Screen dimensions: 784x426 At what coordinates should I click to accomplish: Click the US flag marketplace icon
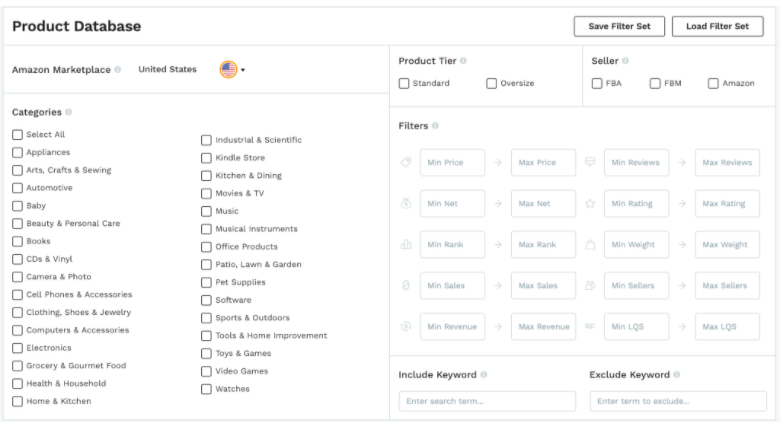point(228,70)
